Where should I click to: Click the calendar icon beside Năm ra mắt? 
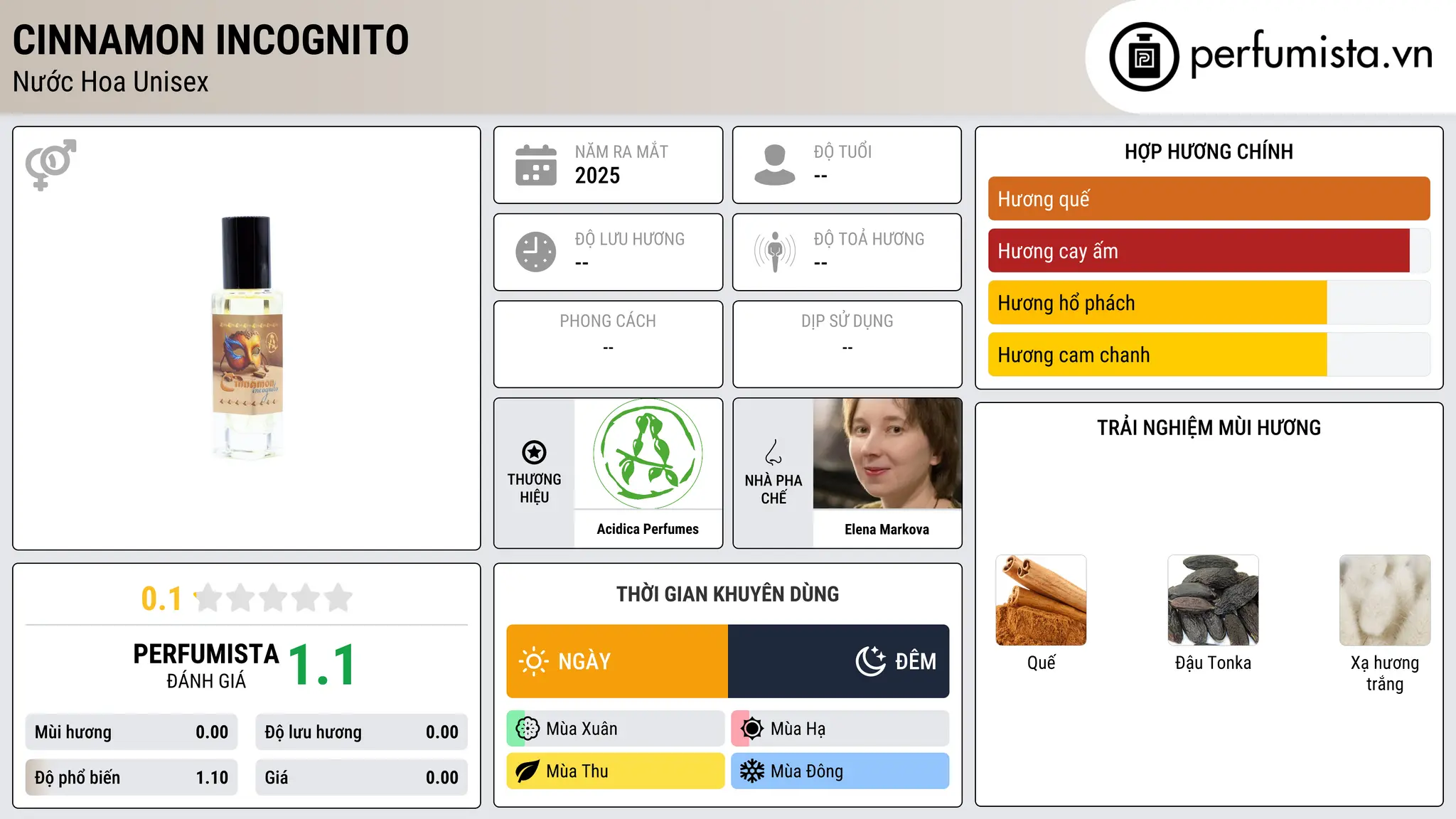pos(536,165)
